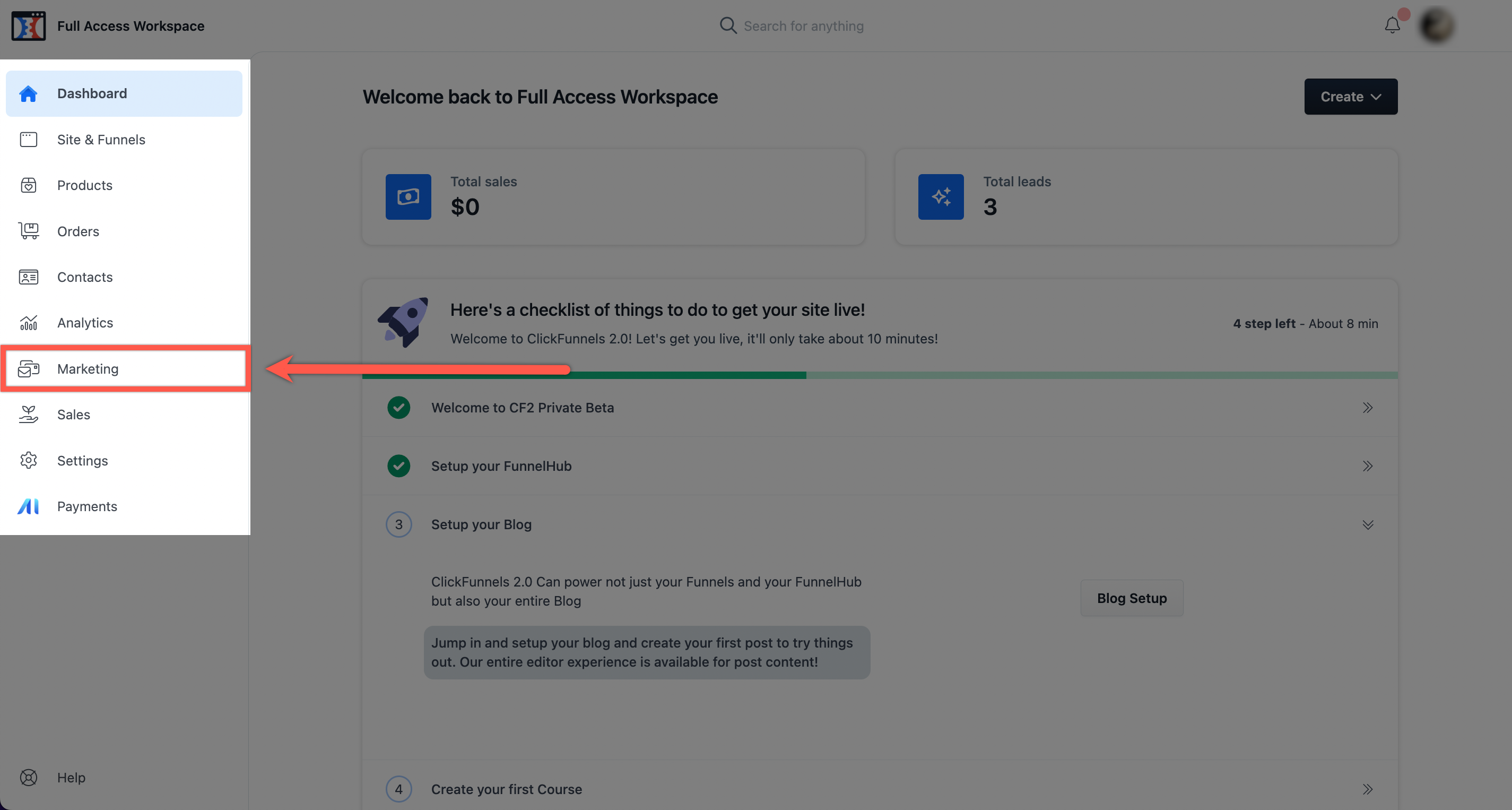Image resolution: width=1512 pixels, height=810 pixels.
Task: Open Contacts menu item
Action: click(124, 277)
